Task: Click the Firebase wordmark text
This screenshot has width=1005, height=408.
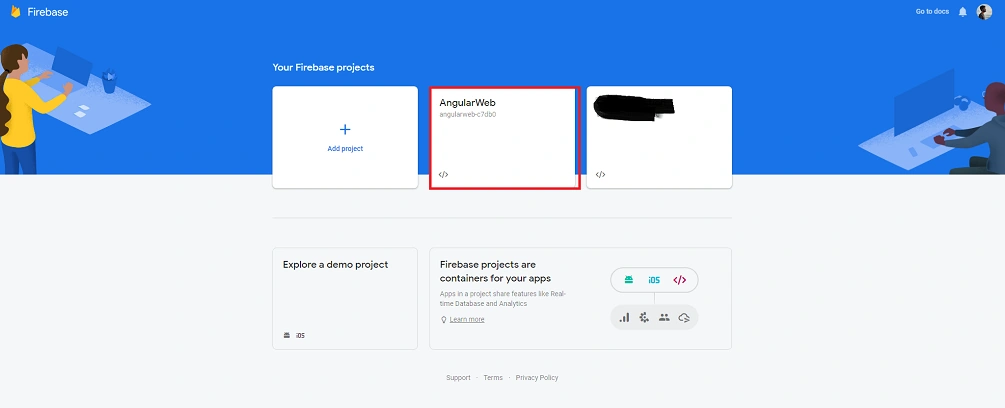Action: (47, 12)
